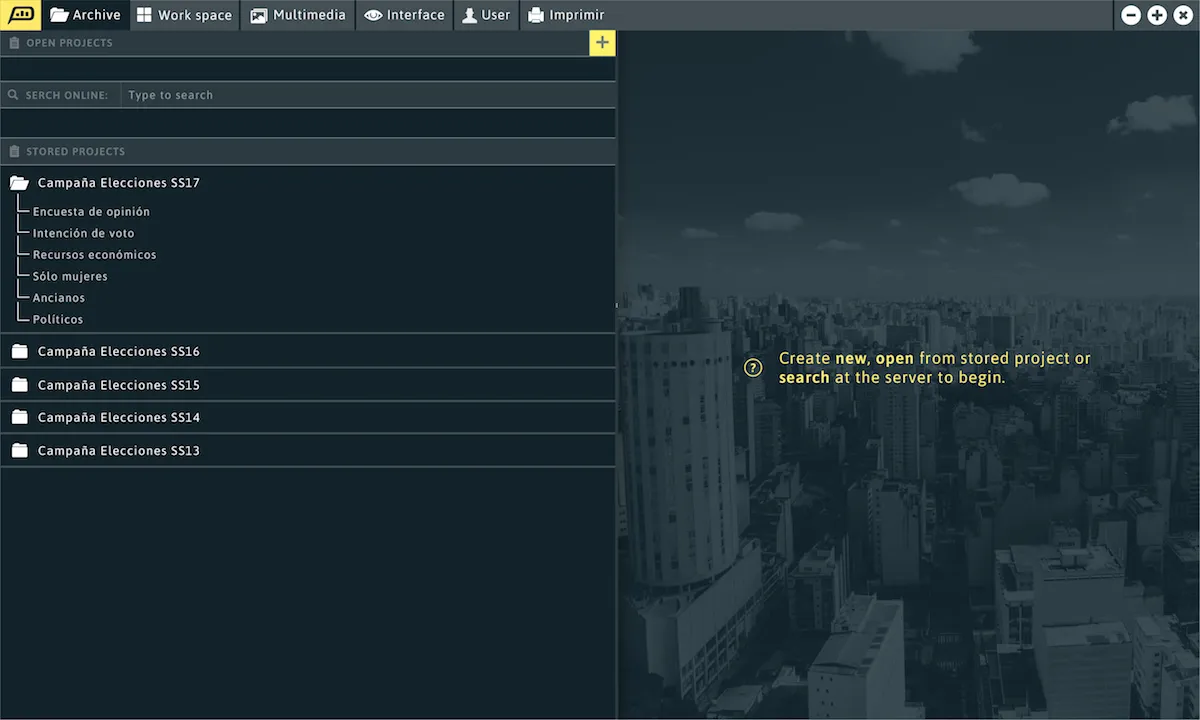Click the Archive folder icon
Viewport: 1200px width, 720px height.
[x=59, y=14]
